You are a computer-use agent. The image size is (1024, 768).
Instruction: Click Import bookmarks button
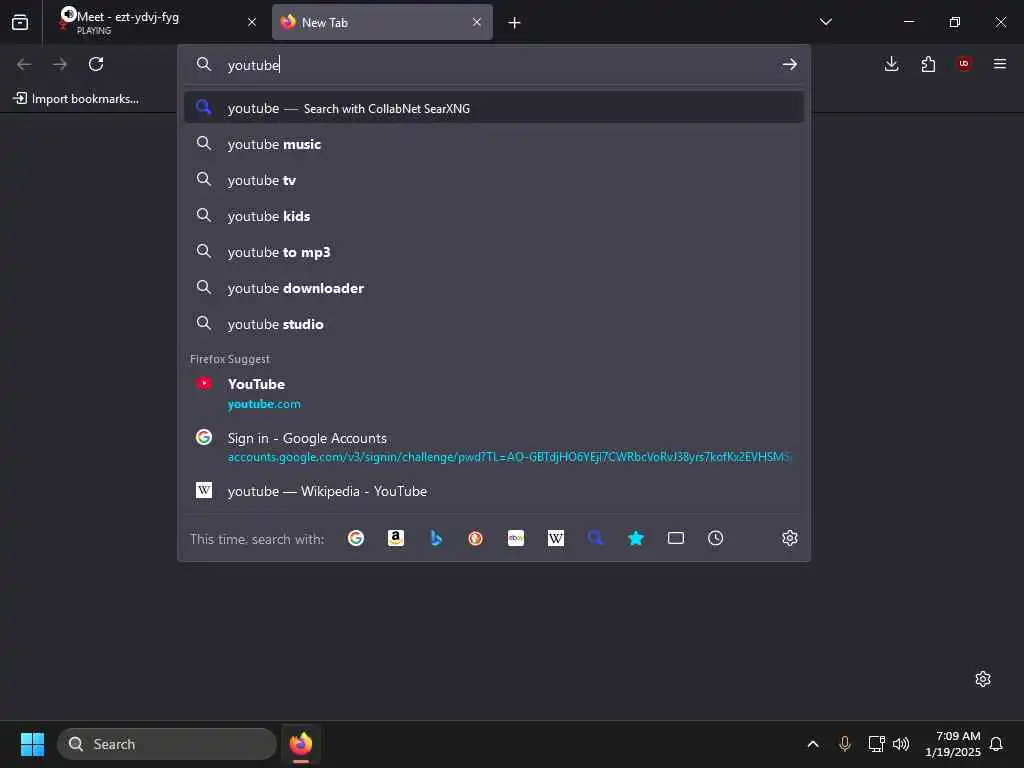point(76,99)
